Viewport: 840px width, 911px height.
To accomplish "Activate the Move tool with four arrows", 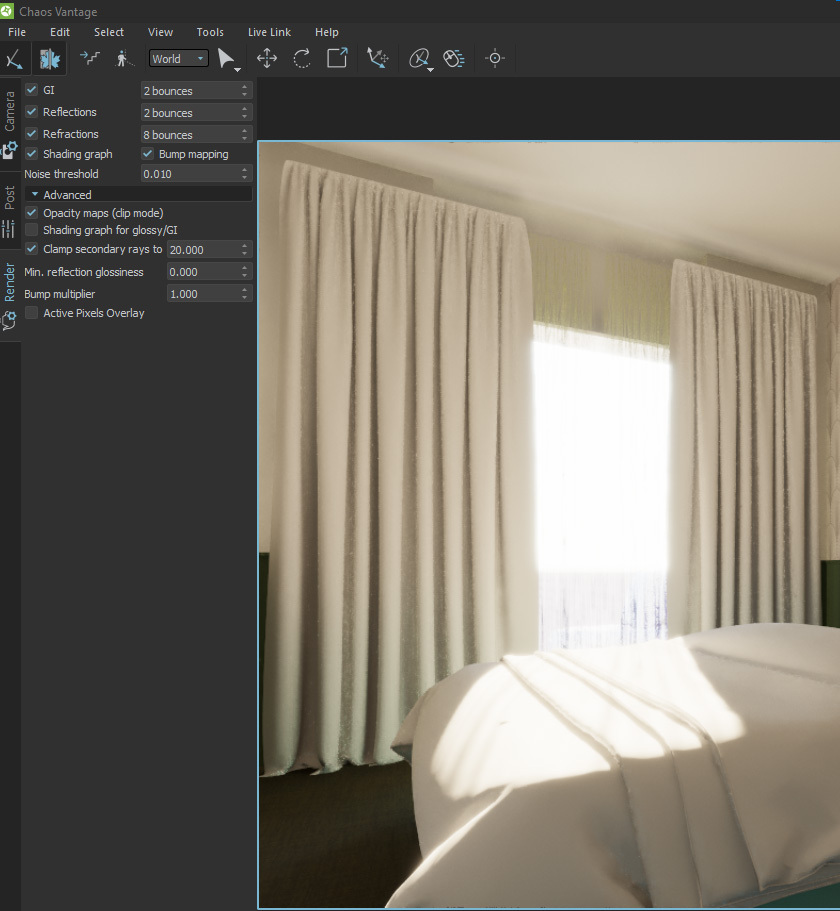I will coord(267,58).
